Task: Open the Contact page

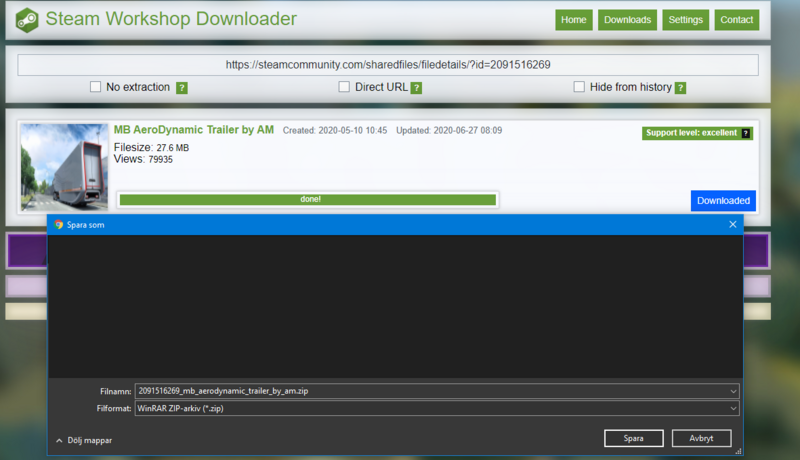Action: click(x=737, y=20)
